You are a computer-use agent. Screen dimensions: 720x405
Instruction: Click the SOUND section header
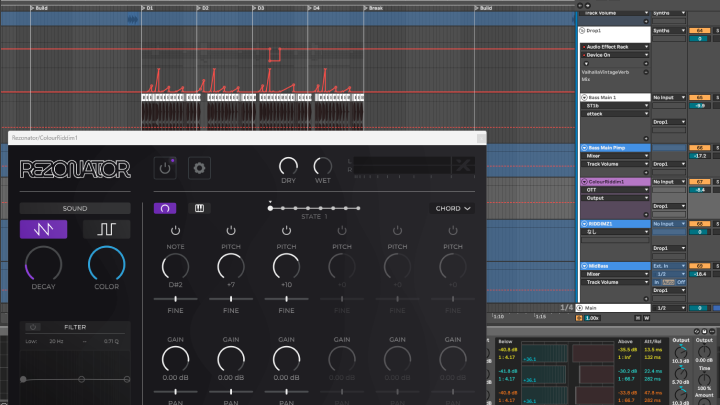click(75, 208)
